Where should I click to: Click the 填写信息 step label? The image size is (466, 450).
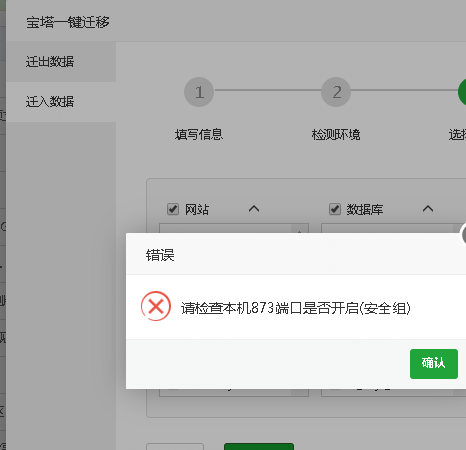[199, 135]
